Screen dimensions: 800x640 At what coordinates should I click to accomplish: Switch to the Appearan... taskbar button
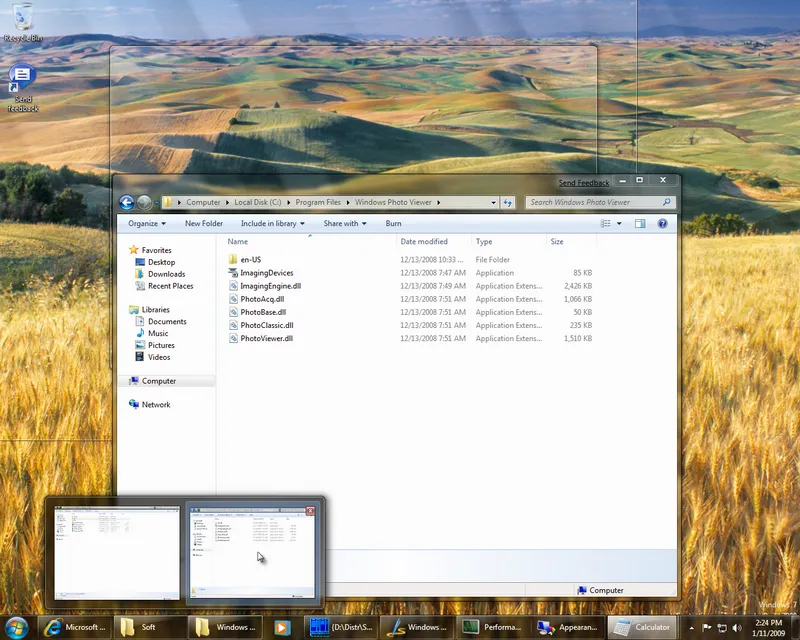[x=567, y=627]
